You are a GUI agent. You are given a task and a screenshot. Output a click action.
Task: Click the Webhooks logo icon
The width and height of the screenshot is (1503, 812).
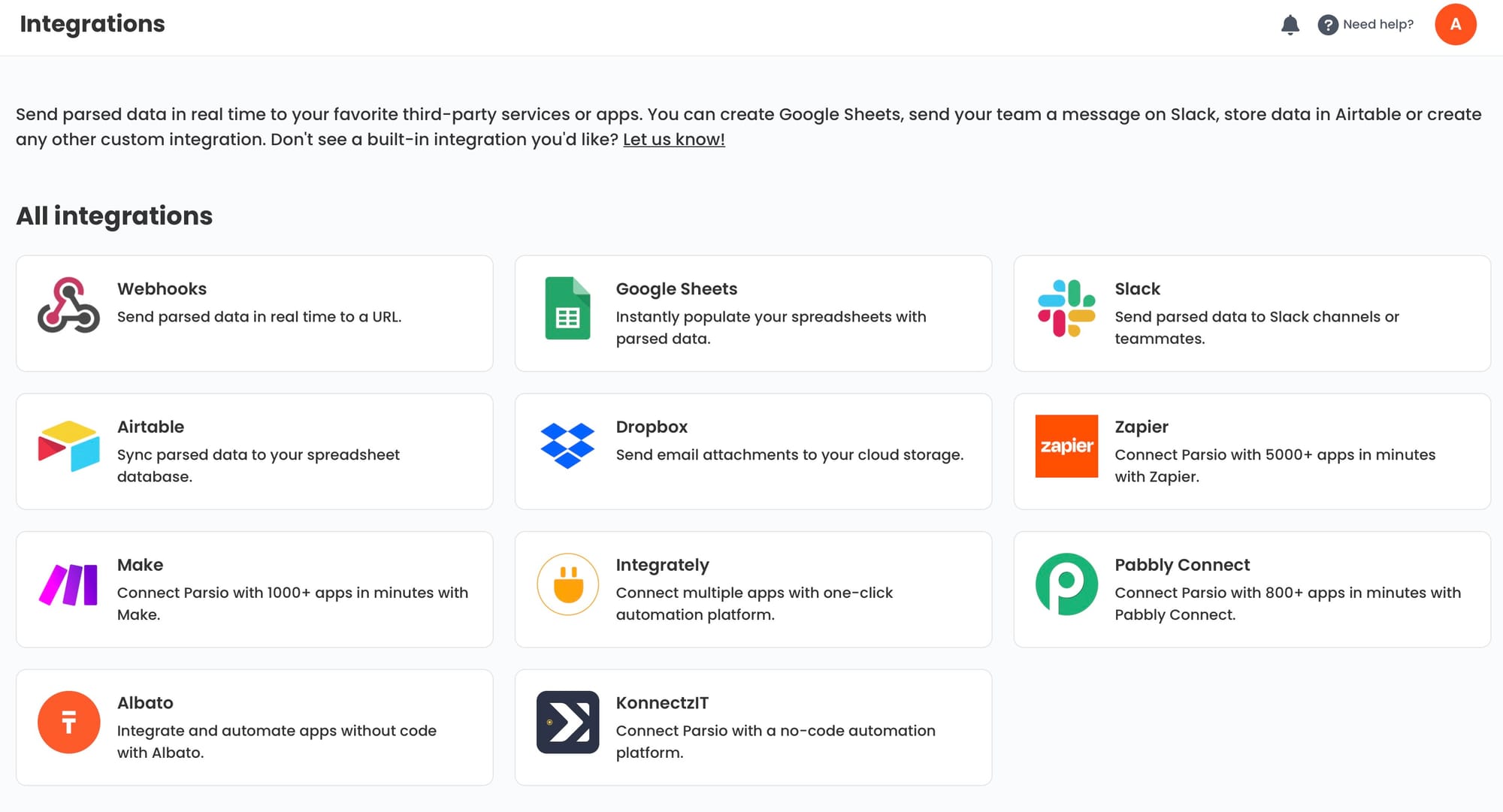pos(68,306)
